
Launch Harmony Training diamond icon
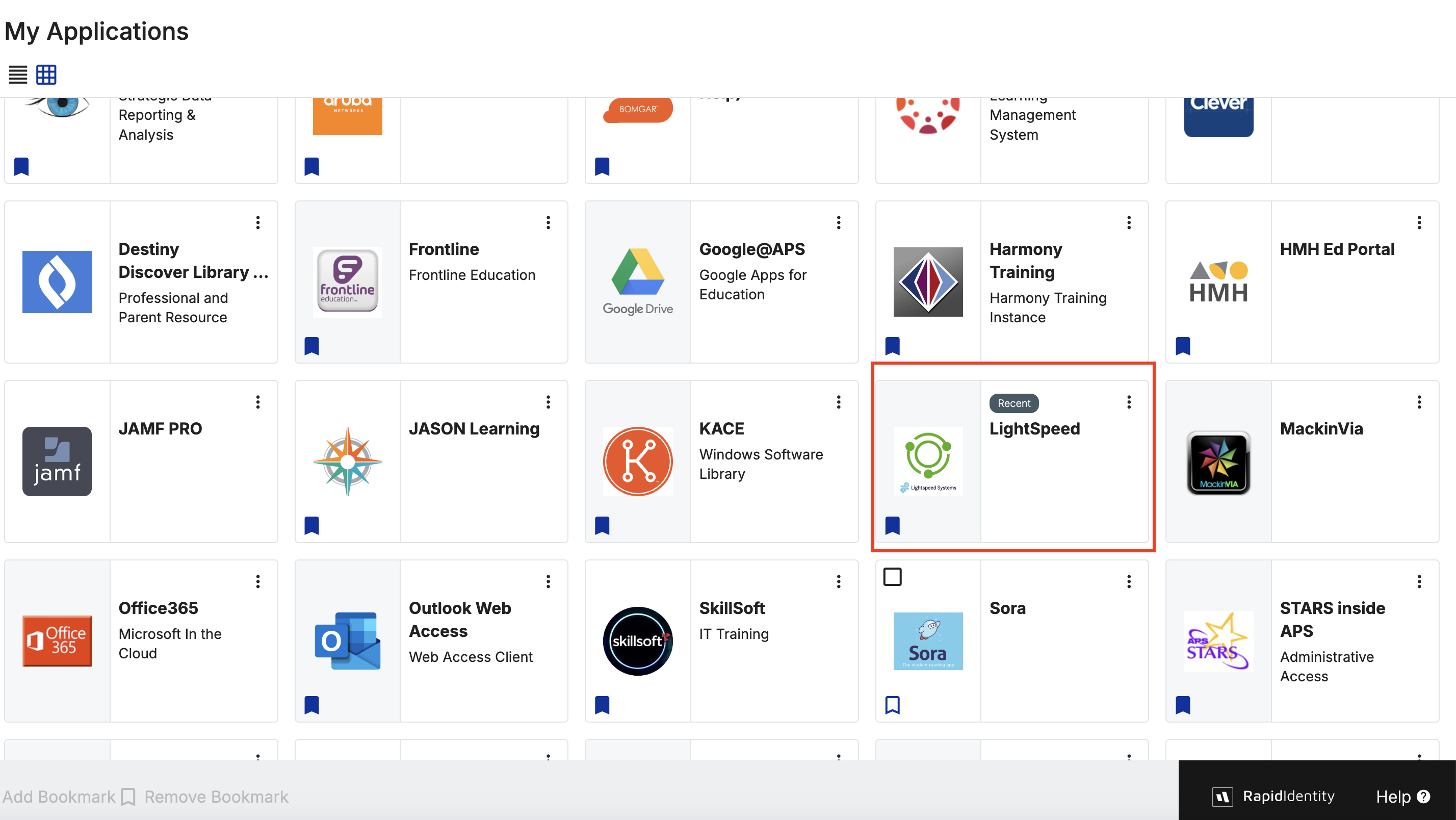click(x=928, y=281)
